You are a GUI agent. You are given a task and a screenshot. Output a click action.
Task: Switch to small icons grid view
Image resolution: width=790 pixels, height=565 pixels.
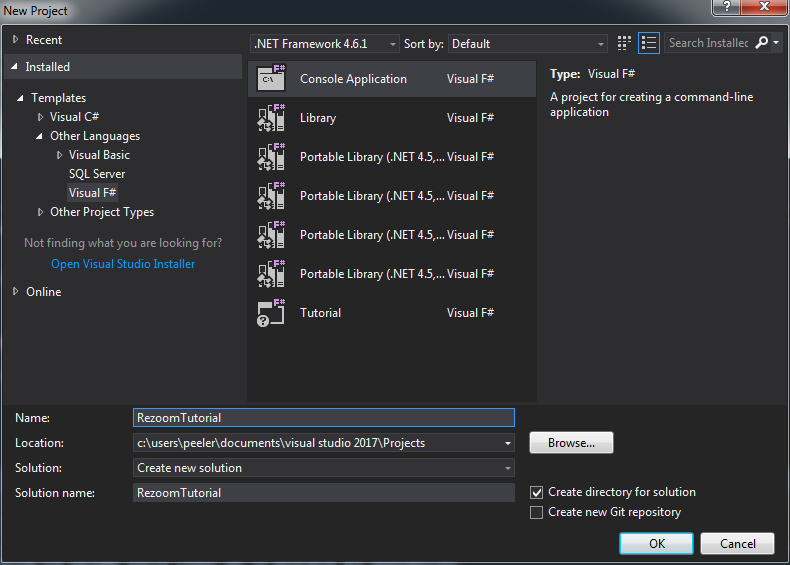coord(625,43)
